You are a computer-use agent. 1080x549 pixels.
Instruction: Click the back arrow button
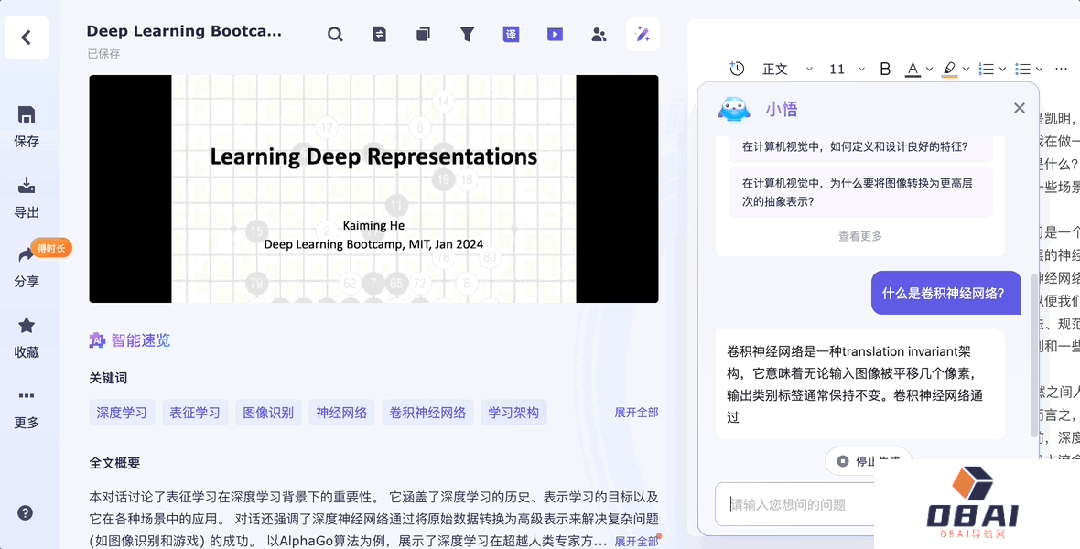point(27,38)
